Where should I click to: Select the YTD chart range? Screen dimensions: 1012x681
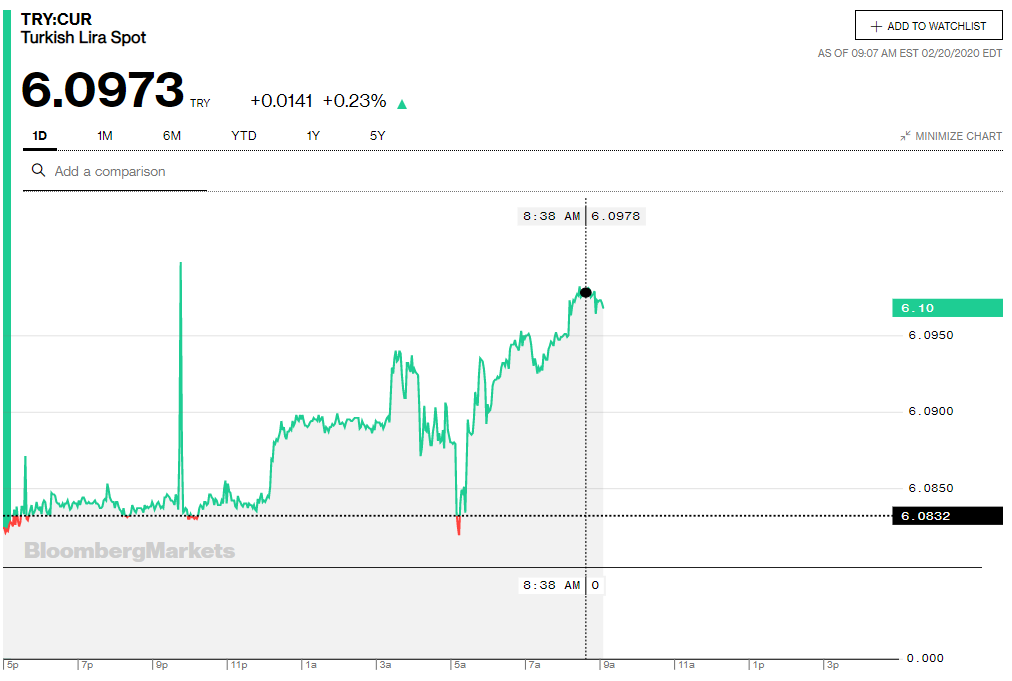tap(244, 135)
